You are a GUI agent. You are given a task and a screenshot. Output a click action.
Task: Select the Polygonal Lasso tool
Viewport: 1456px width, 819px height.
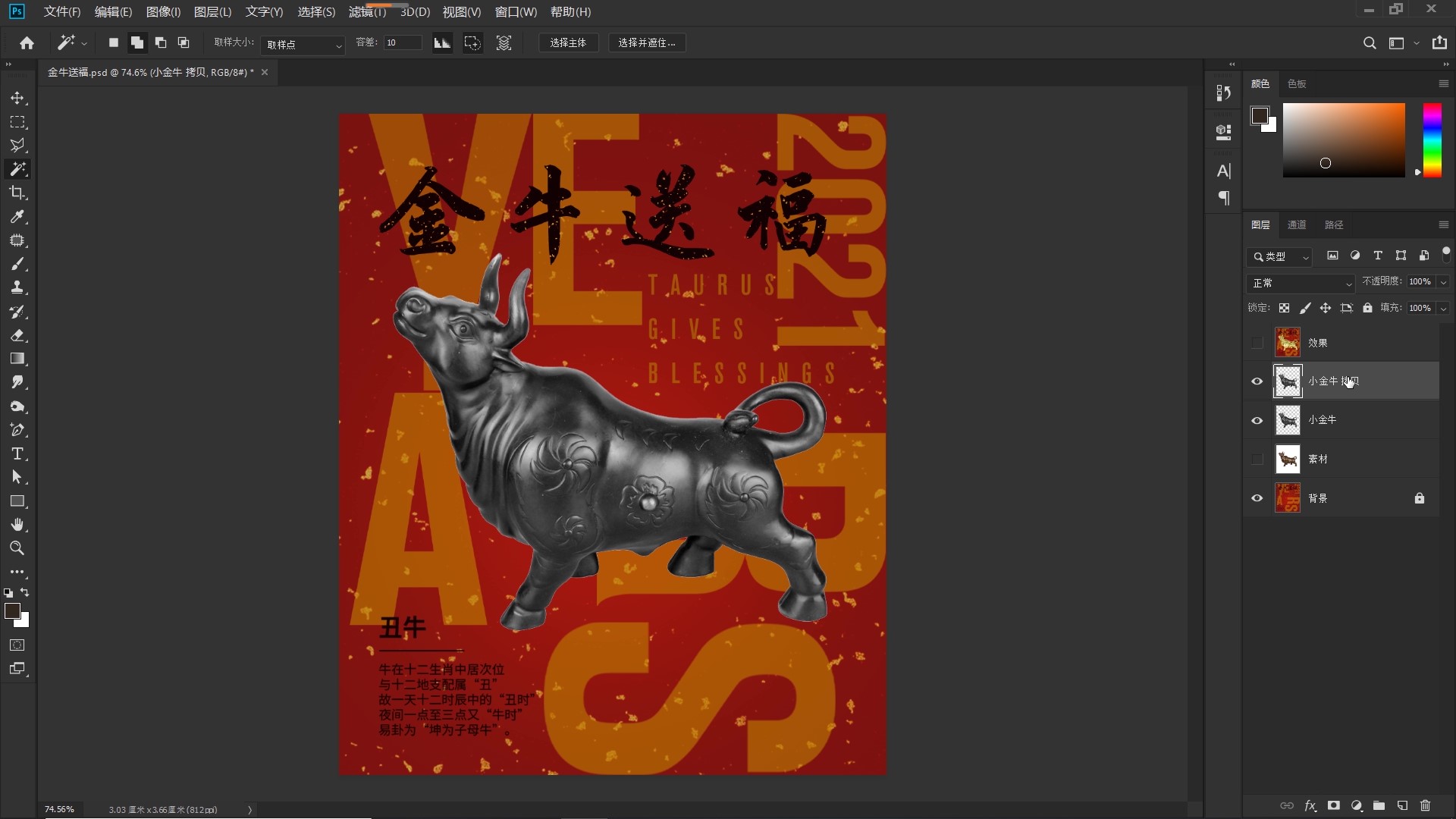click(x=17, y=146)
